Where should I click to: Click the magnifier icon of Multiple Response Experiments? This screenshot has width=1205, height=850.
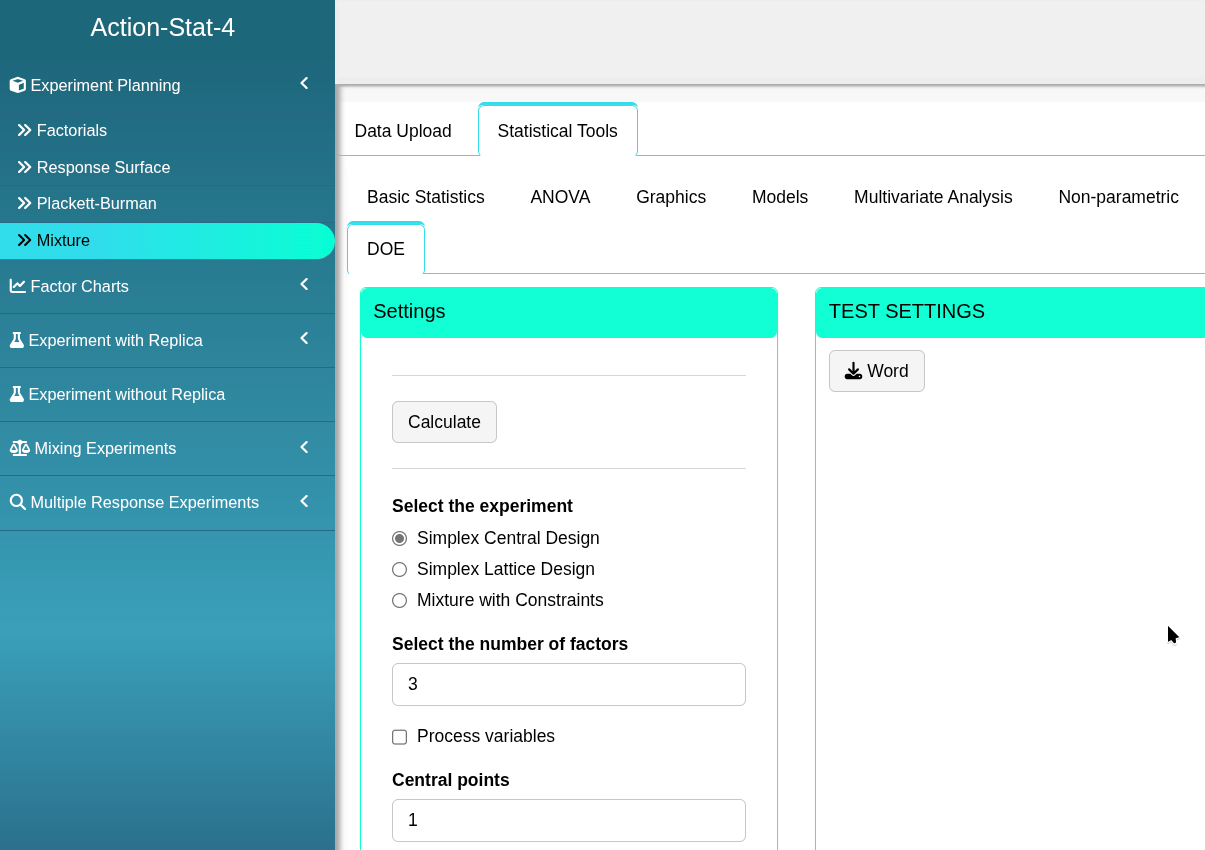coord(18,502)
